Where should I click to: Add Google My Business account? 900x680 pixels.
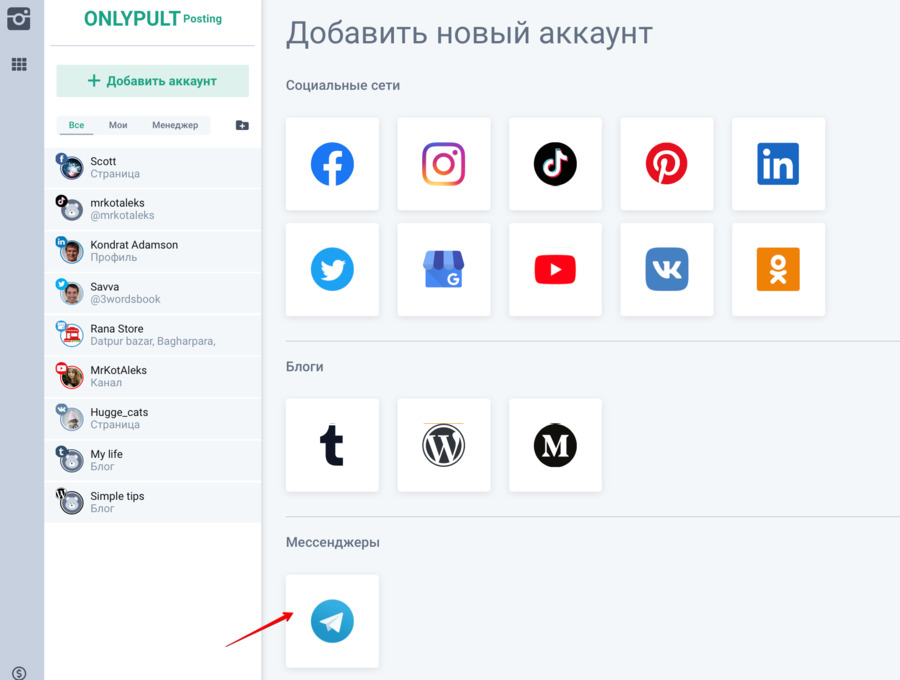click(443, 270)
